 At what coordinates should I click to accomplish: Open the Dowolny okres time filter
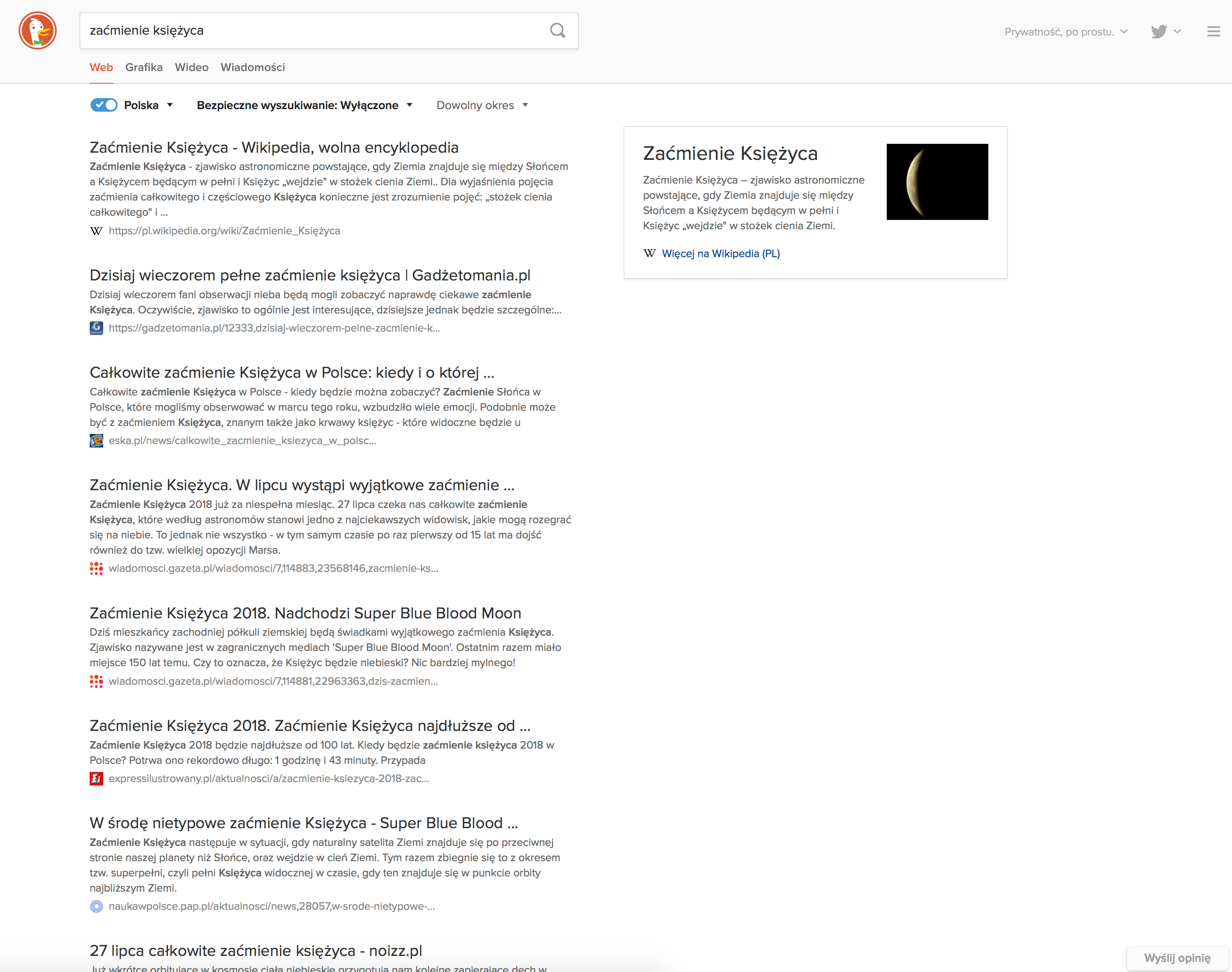(483, 105)
